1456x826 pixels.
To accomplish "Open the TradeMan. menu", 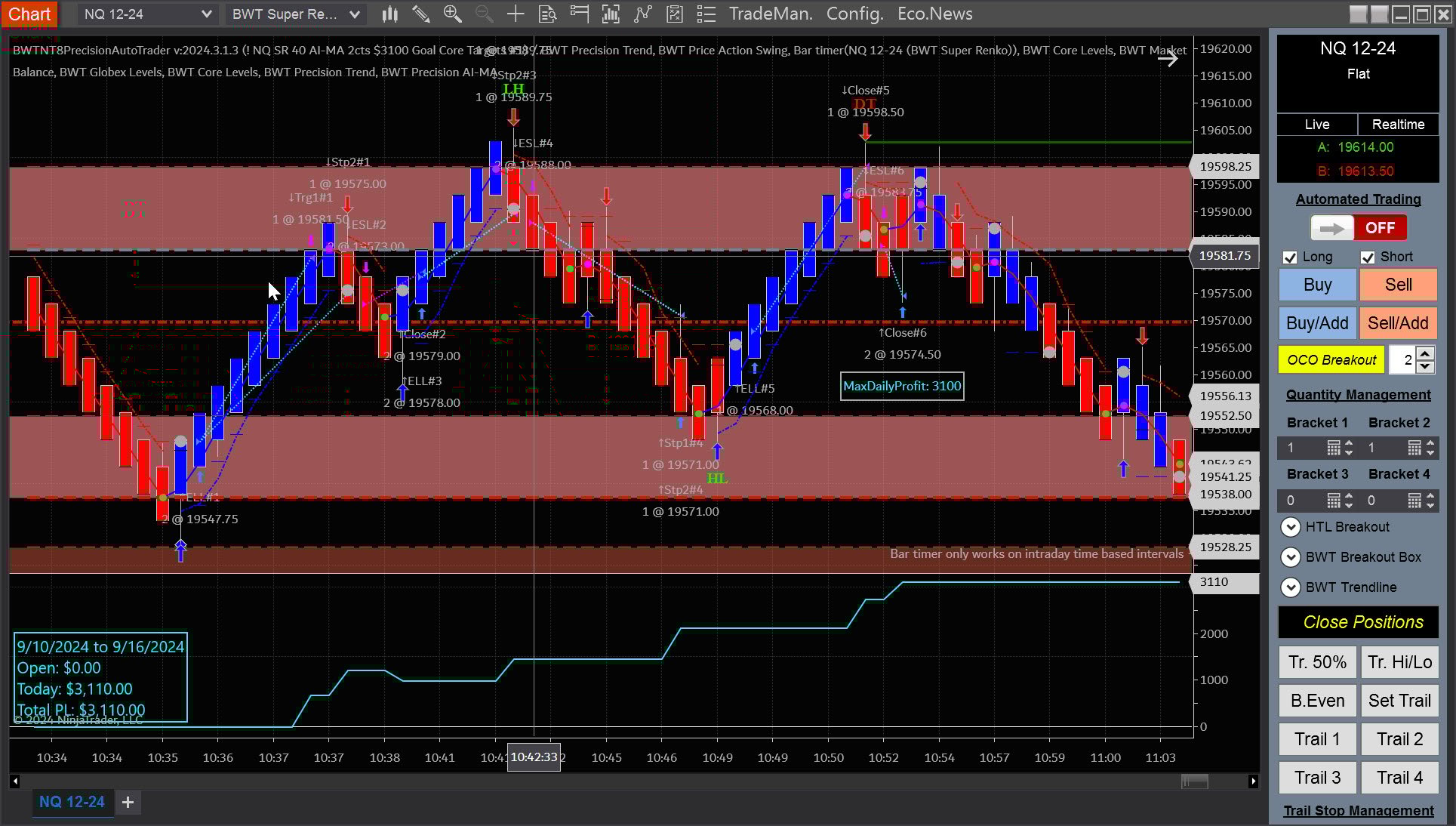I will click(771, 14).
